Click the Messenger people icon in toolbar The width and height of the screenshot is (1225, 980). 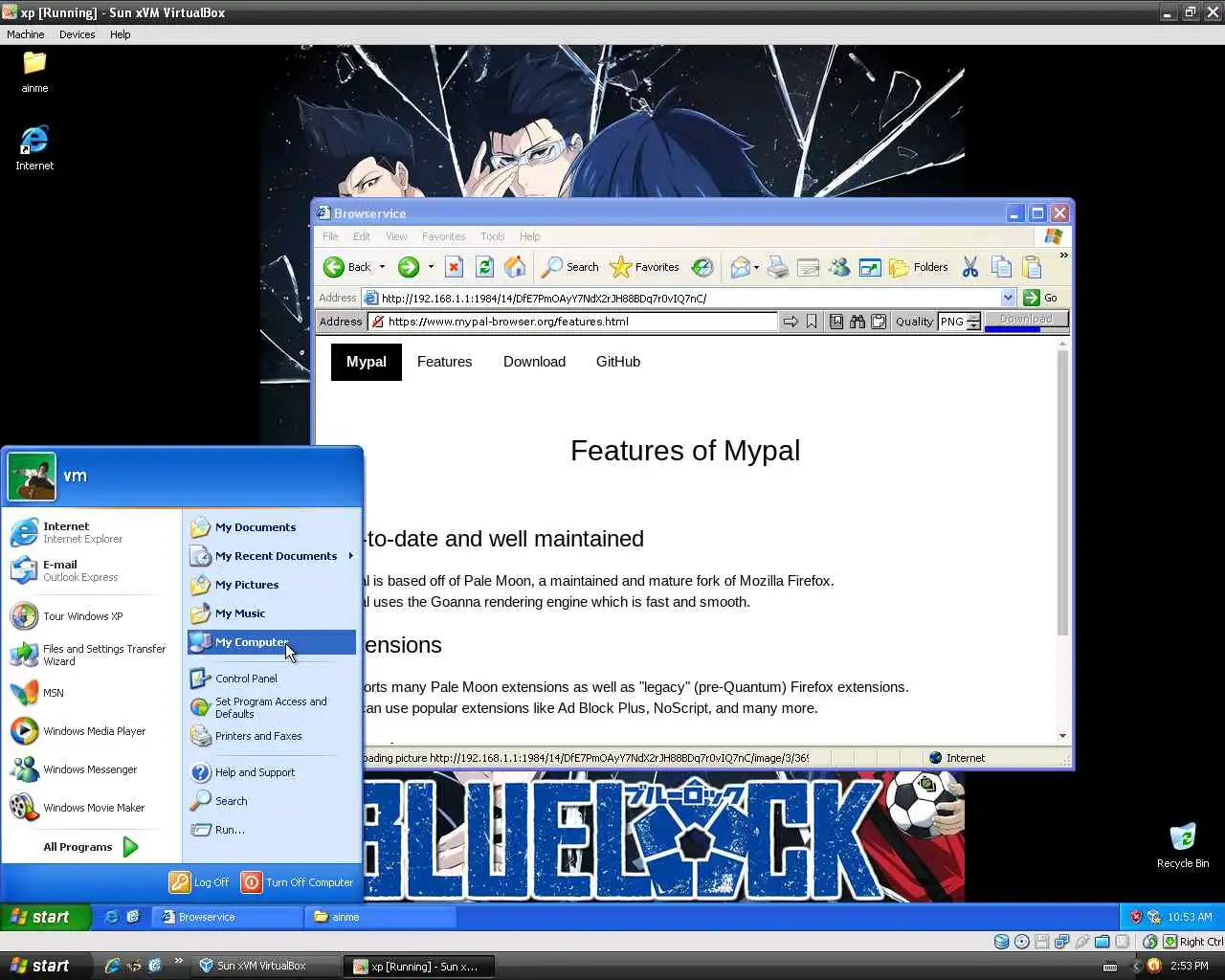(x=839, y=267)
